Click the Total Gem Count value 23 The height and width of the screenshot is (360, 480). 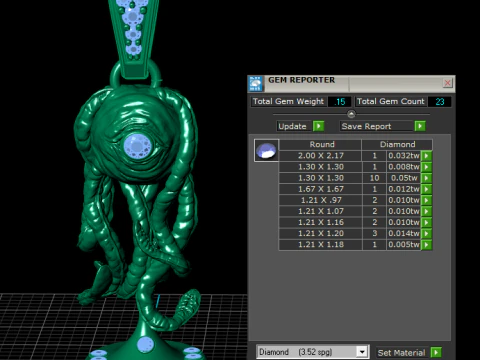pos(440,102)
